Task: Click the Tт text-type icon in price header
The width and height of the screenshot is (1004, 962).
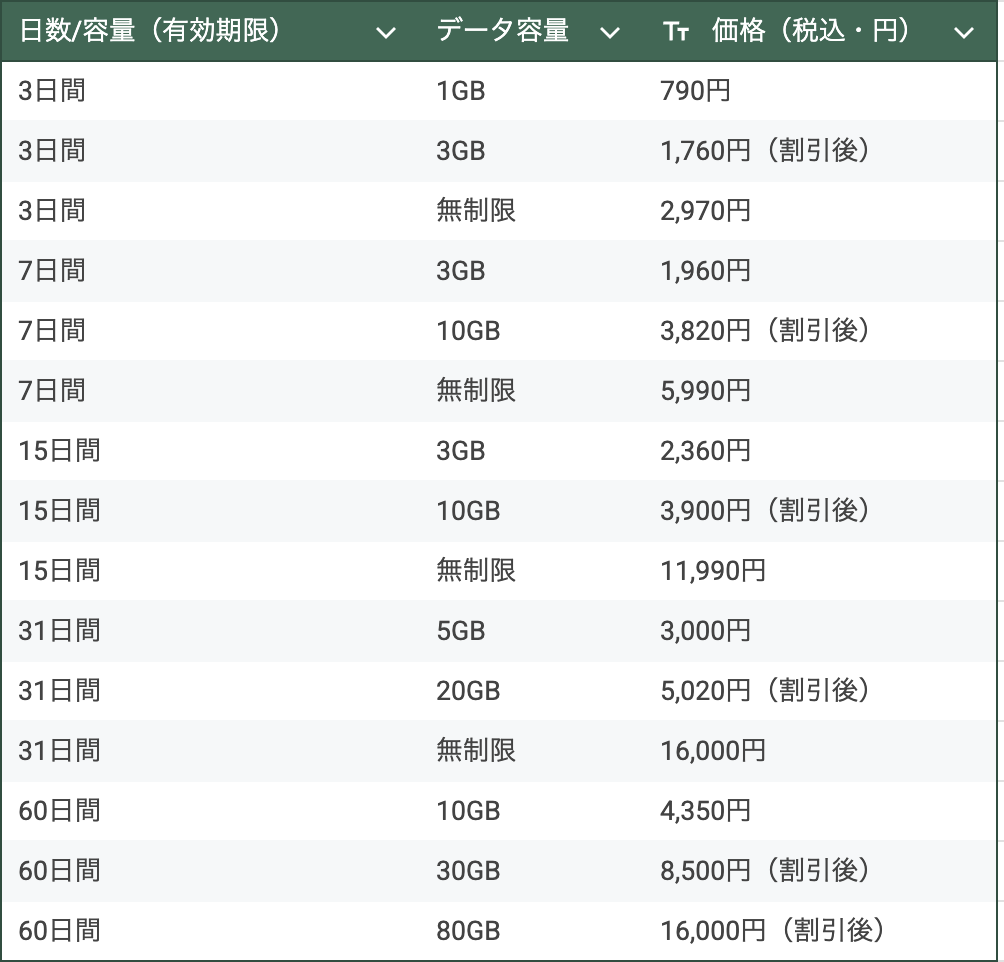Action: 676,32
